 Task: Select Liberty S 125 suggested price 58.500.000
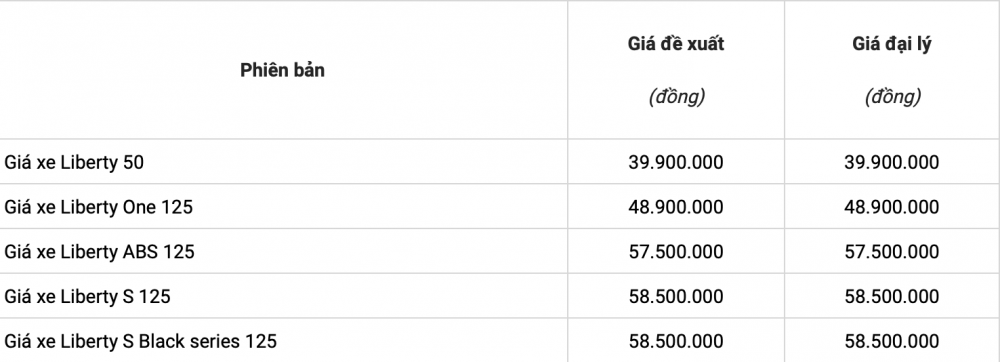(x=676, y=296)
